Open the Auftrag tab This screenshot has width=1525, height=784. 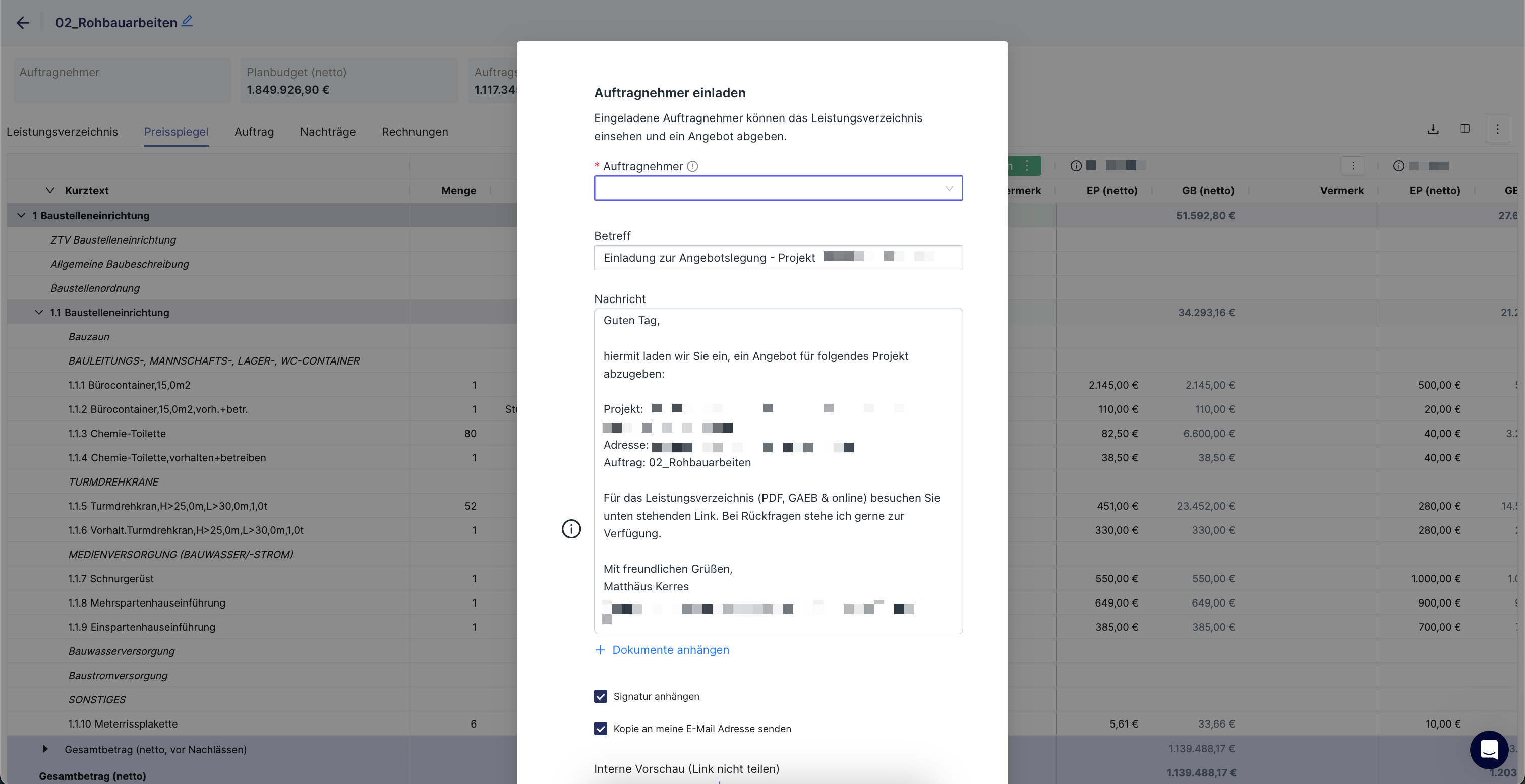pyautogui.click(x=254, y=132)
